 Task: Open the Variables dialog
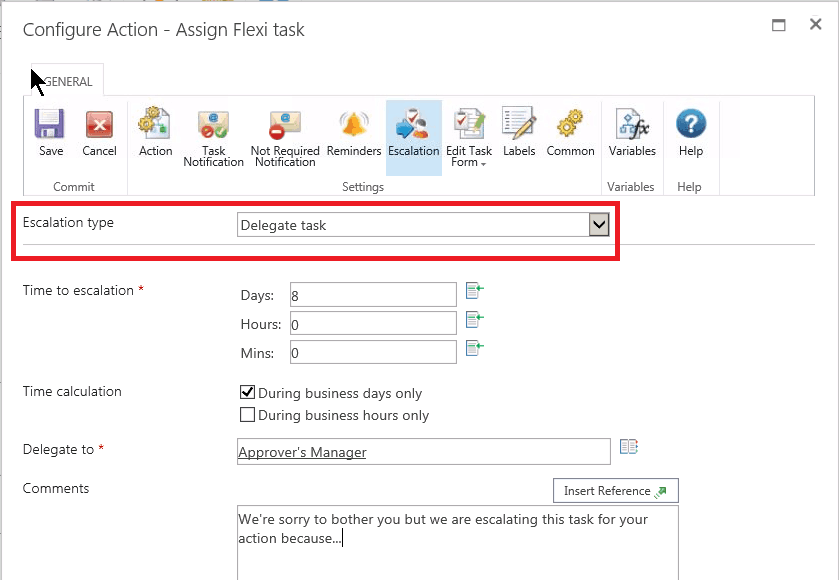pos(632,133)
